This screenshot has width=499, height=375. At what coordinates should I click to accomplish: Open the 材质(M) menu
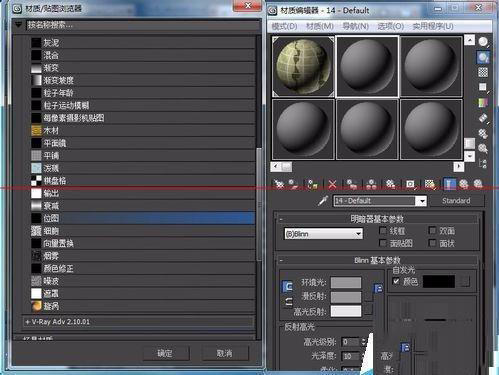[320, 26]
